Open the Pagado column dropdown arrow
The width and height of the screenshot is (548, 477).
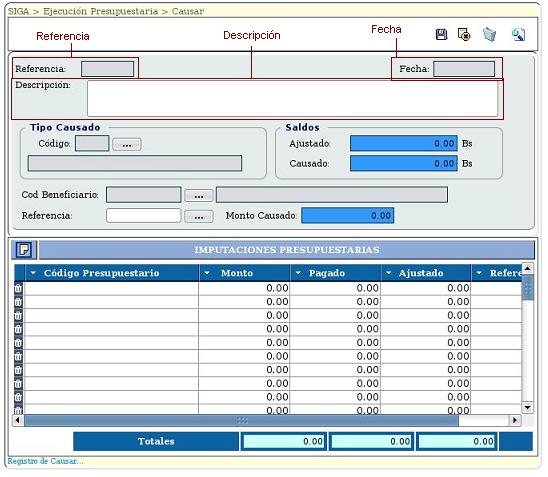click(298, 273)
